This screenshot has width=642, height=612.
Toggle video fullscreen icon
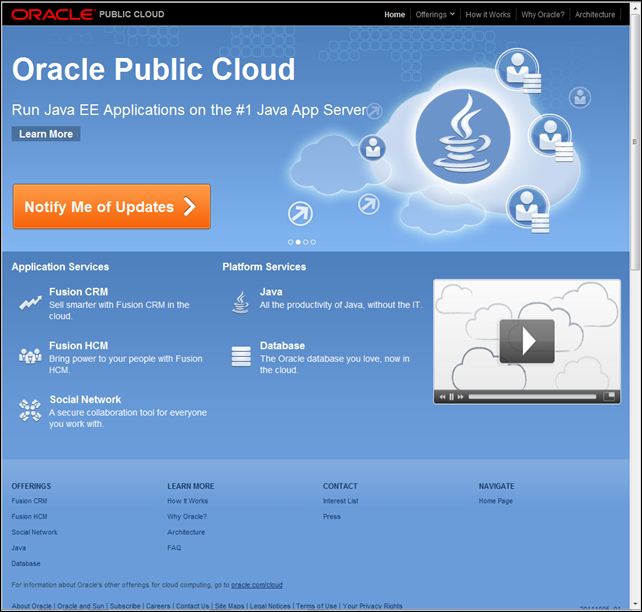click(609, 396)
